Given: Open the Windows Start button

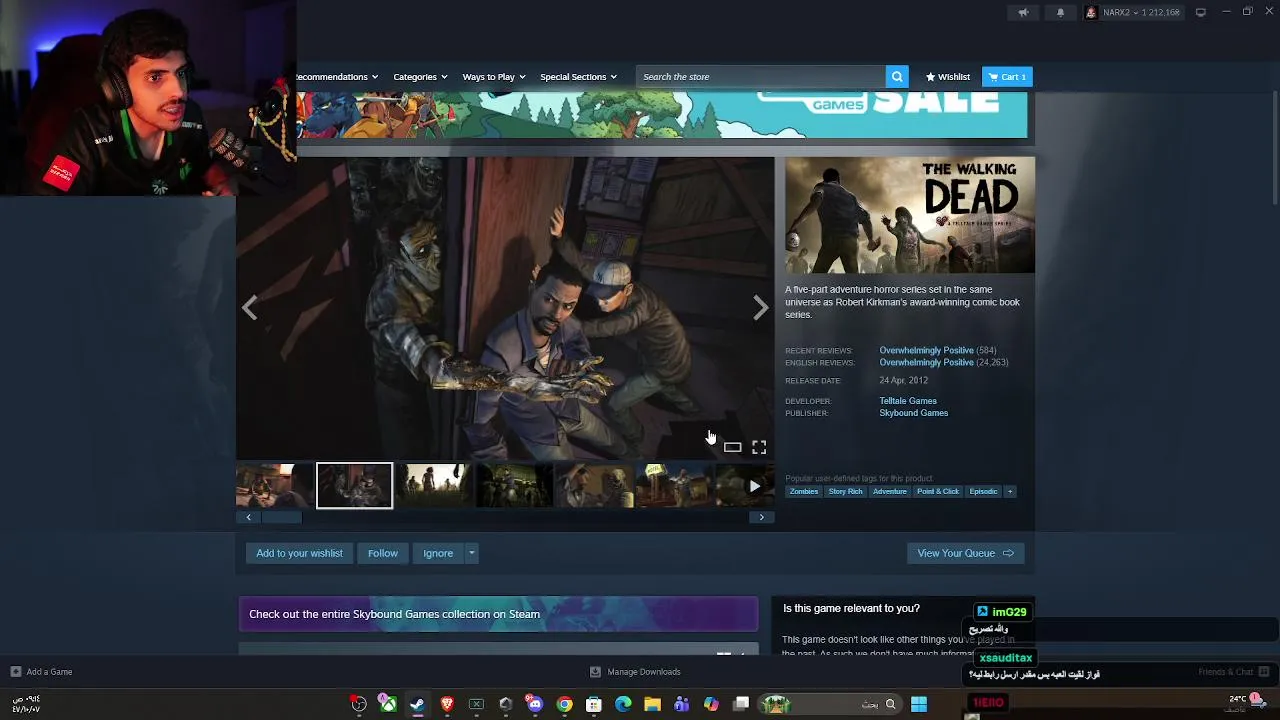Looking at the screenshot, I should click(919, 704).
